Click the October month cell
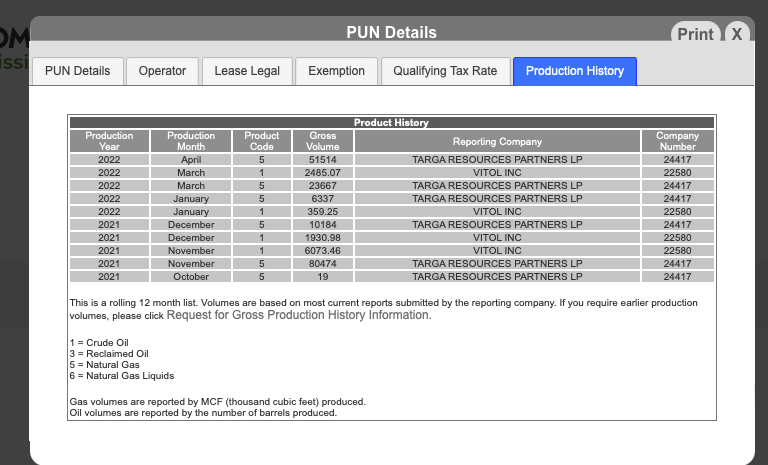 coord(191,276)
